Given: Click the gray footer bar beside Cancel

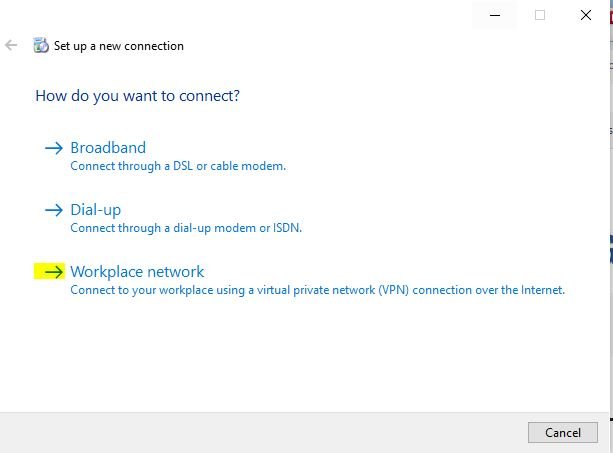Looking at the screenshot, I should pos(264,433).
